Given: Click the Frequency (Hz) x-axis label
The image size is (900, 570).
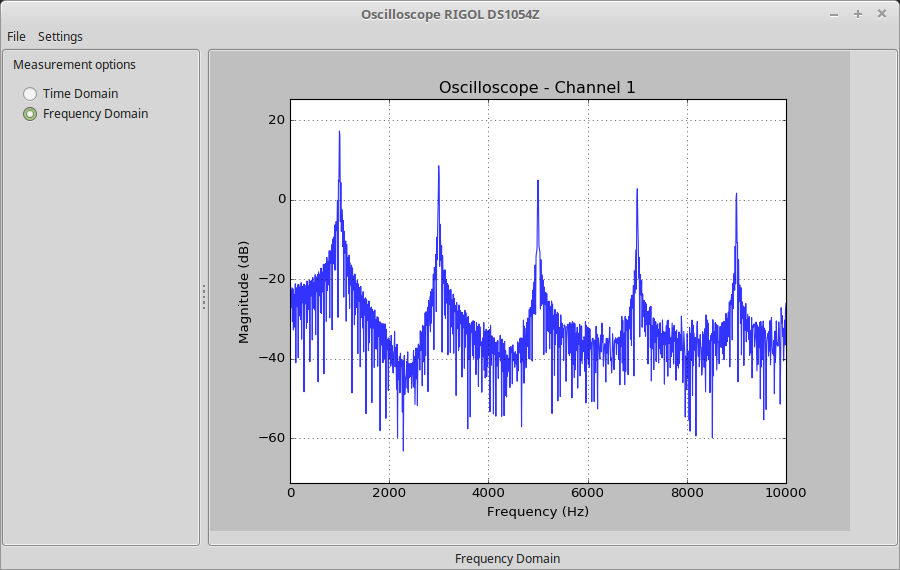Looking at the screenshot, I should (x=537, y=512).
